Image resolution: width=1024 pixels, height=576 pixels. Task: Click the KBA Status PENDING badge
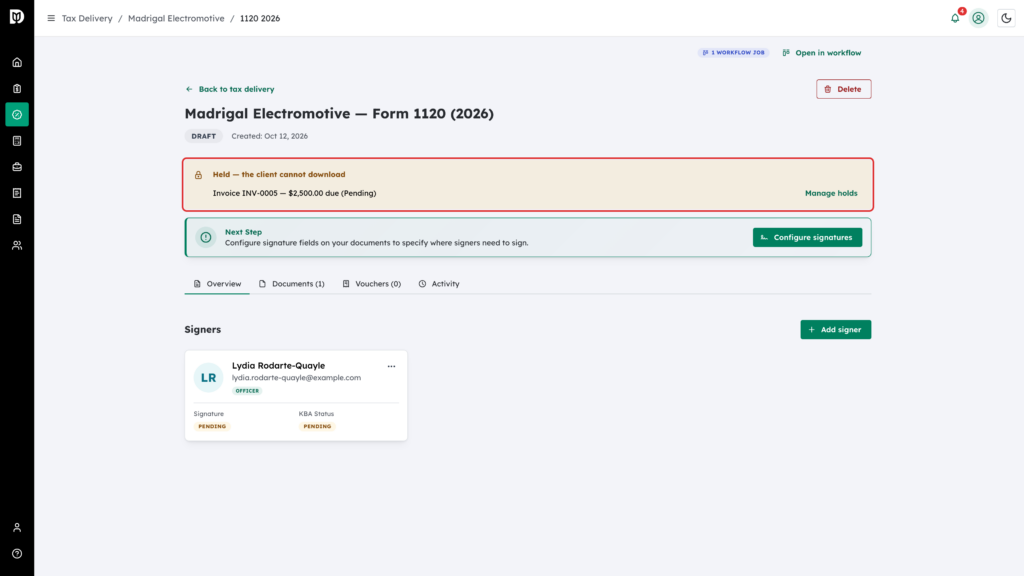click(x=317, y=426)
